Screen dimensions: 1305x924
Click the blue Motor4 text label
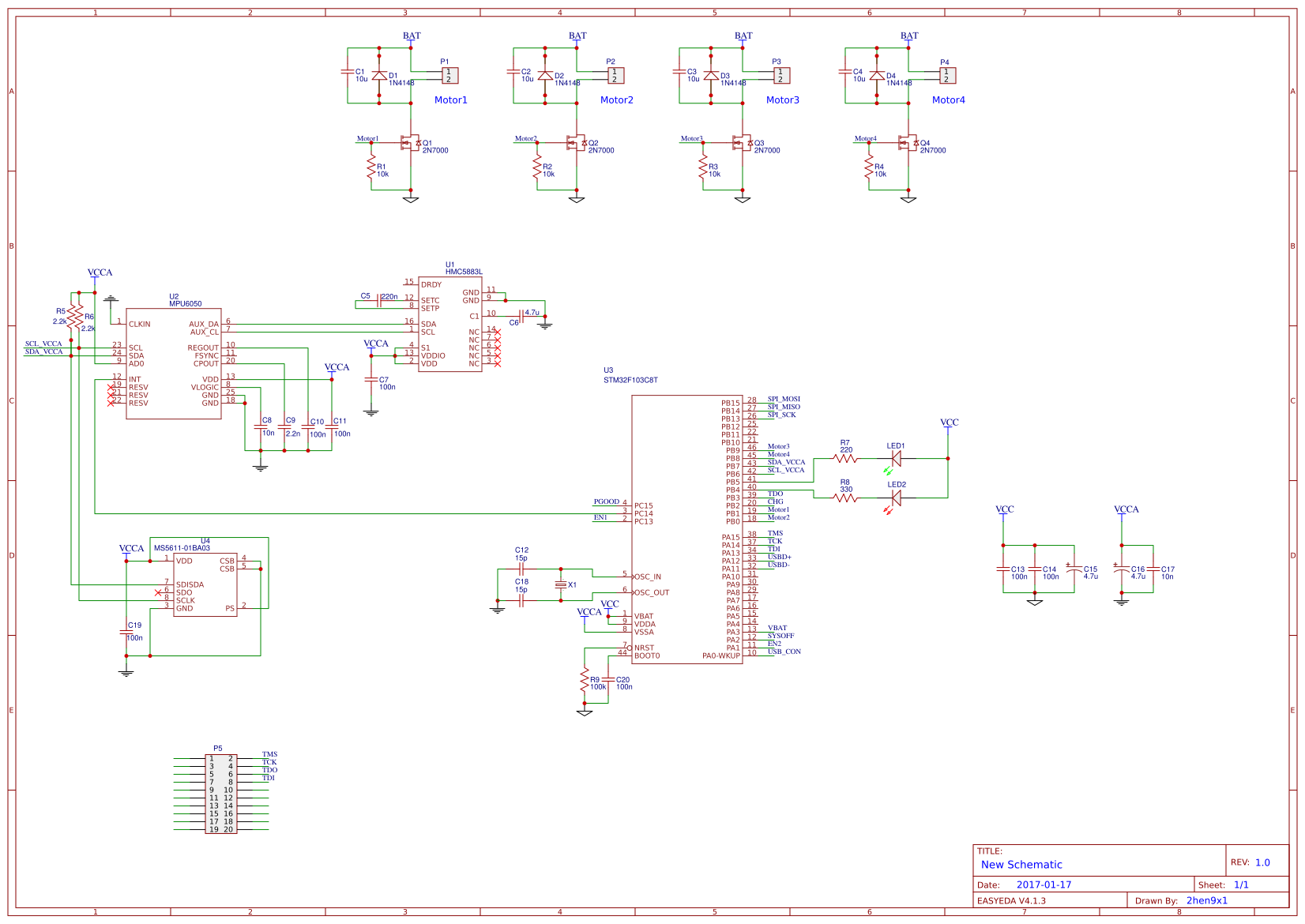[x=948, y=100]
